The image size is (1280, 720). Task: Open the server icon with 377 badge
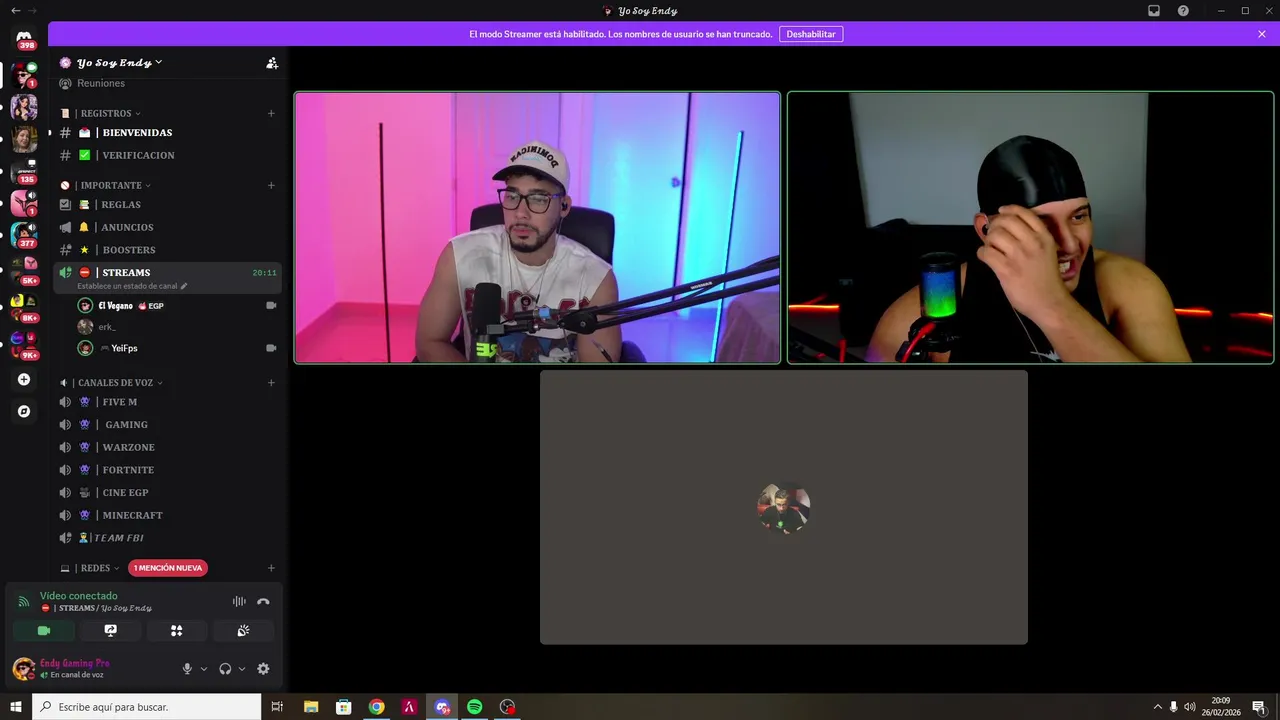pos(24,235)
